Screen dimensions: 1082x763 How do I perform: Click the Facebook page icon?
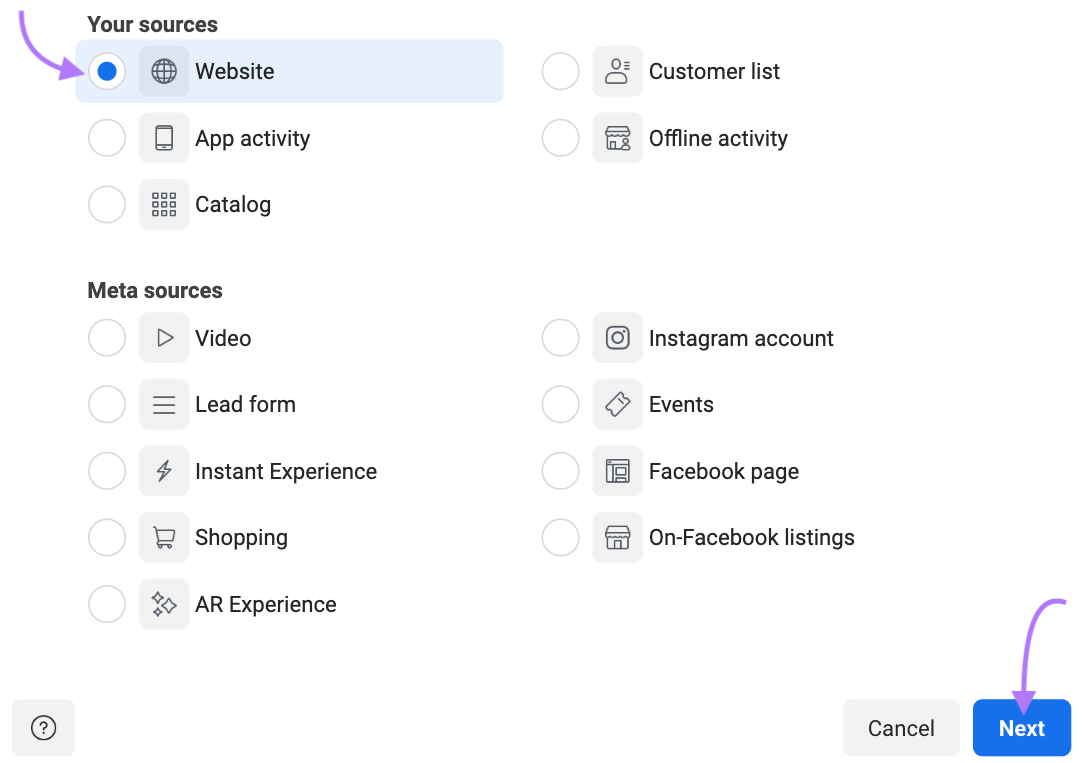point(617,471)
